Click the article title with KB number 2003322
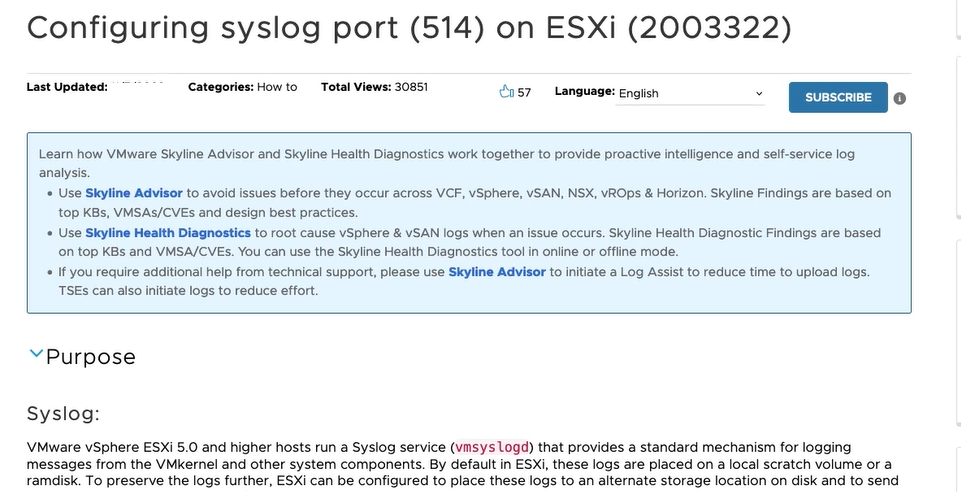Image resolution: width=961 pixels, height=492 pixels. [x=409, y=28]
